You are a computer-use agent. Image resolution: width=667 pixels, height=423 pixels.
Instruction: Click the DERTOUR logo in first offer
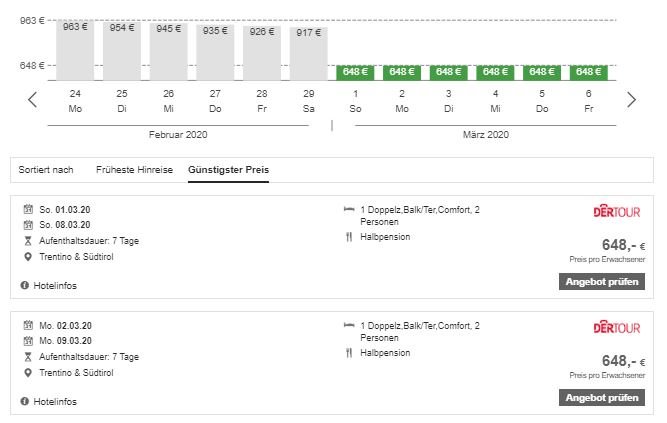point(616,212)
